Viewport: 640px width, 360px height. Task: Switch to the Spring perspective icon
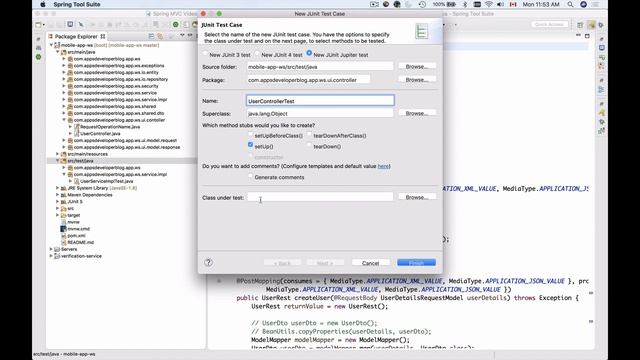click(x=591, y=25)
